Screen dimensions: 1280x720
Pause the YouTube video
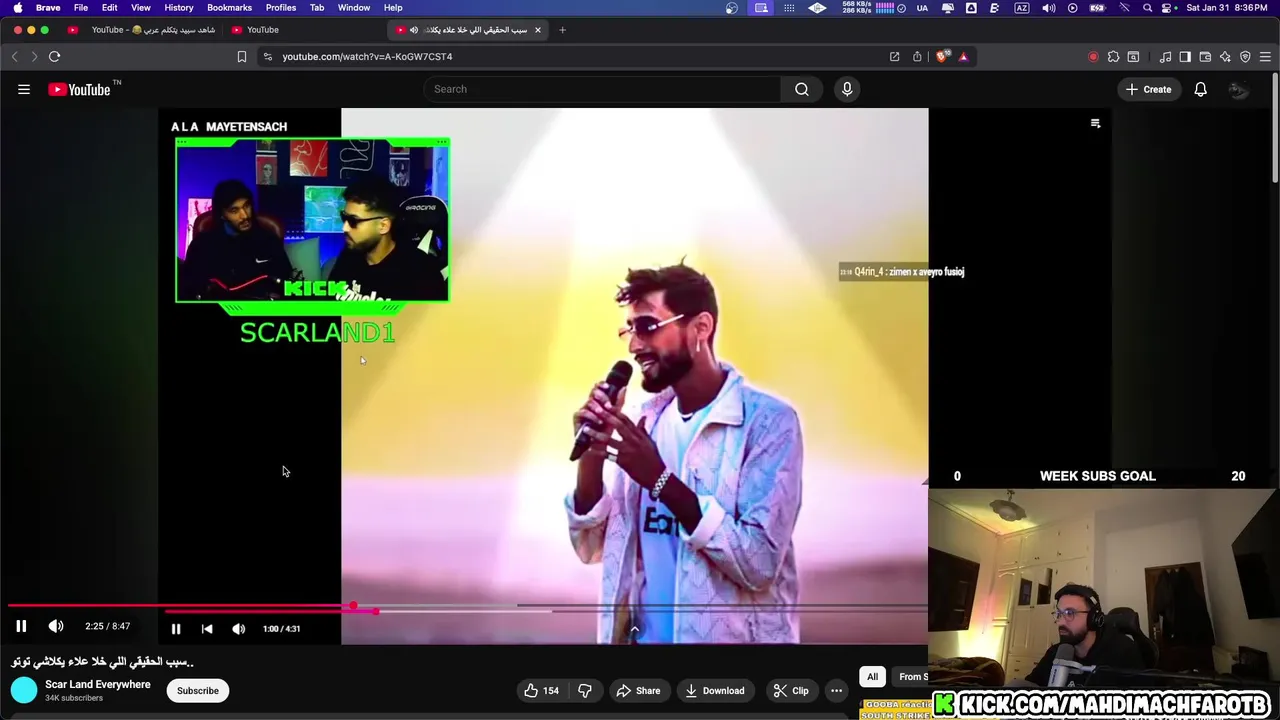pyautogui.click(x=21, y=626)
